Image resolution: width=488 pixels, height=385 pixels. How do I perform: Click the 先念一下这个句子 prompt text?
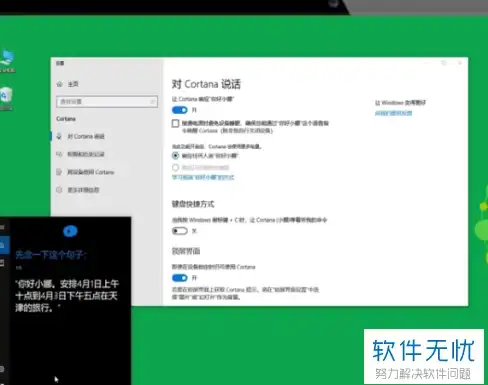(x=51, y=255)
